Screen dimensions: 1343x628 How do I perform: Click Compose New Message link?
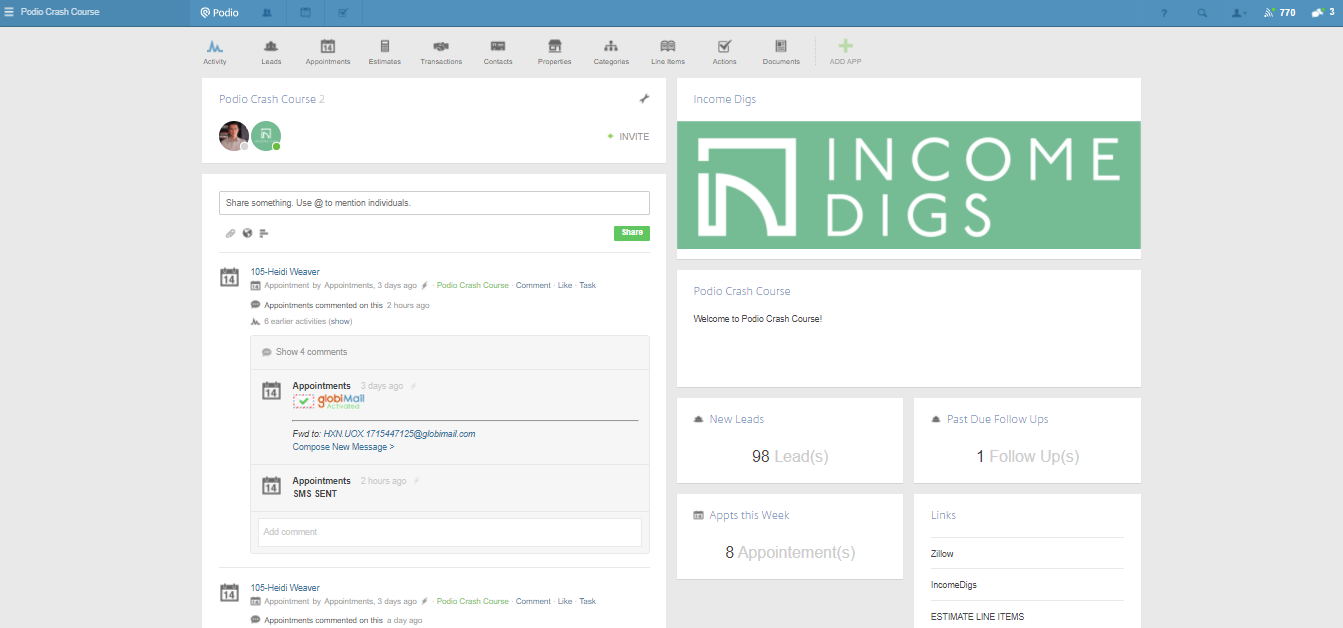pos(343,447)
